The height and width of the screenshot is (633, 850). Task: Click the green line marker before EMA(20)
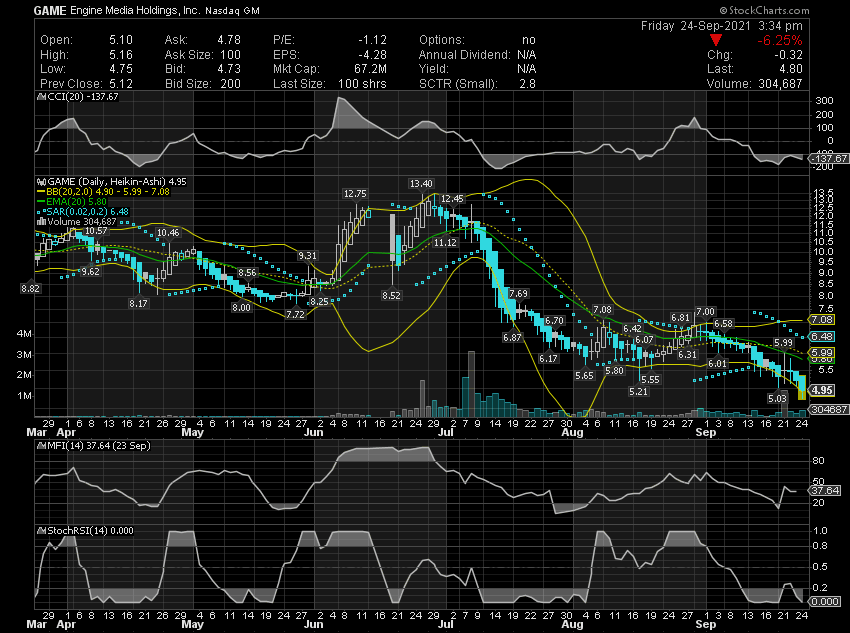point(41,202)
